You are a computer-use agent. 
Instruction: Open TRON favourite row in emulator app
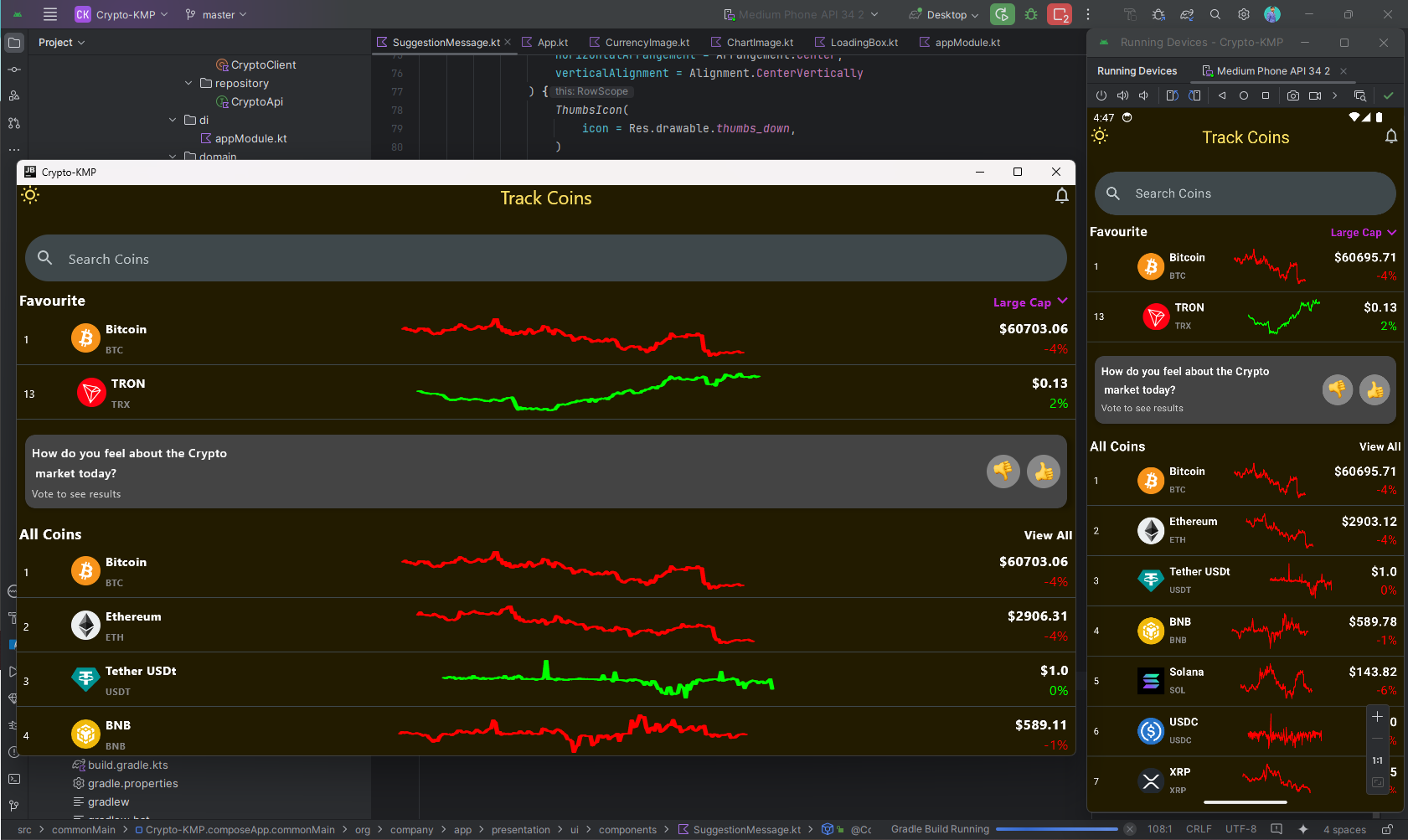click(x=1245, y=317)
